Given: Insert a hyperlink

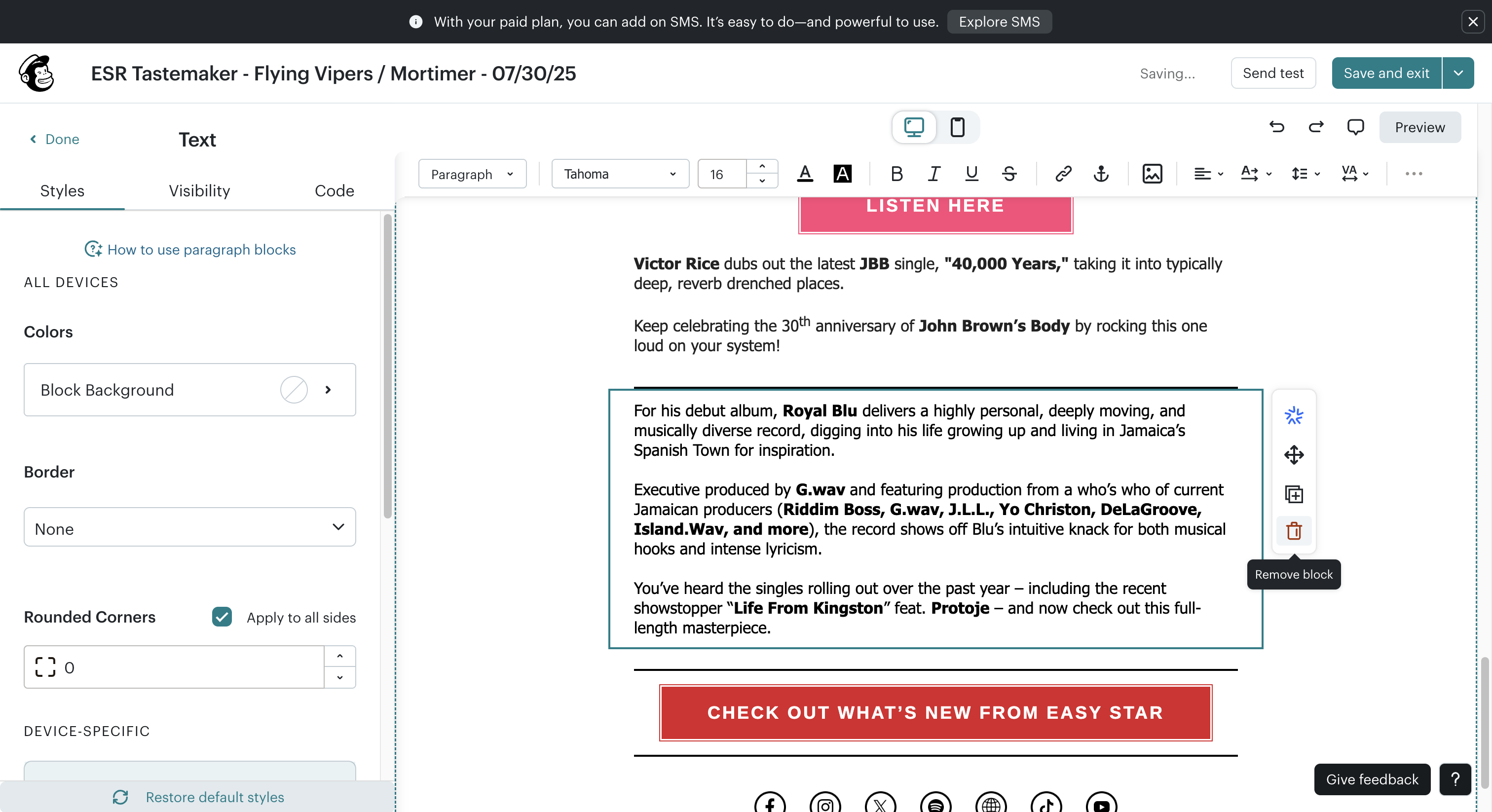Looking at the screenshot, I should coord(1063,174).
